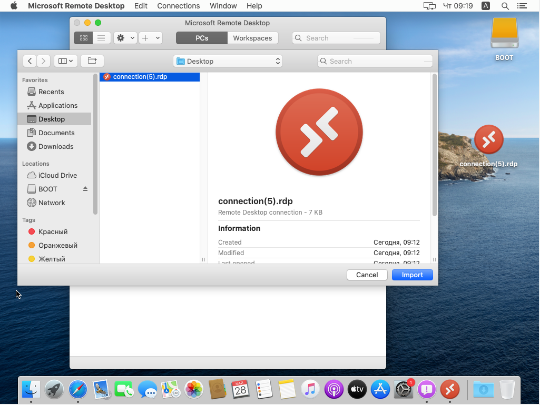540x405 pixels.
Task: Open Launchpad from Dock
Action: (54, 390)
